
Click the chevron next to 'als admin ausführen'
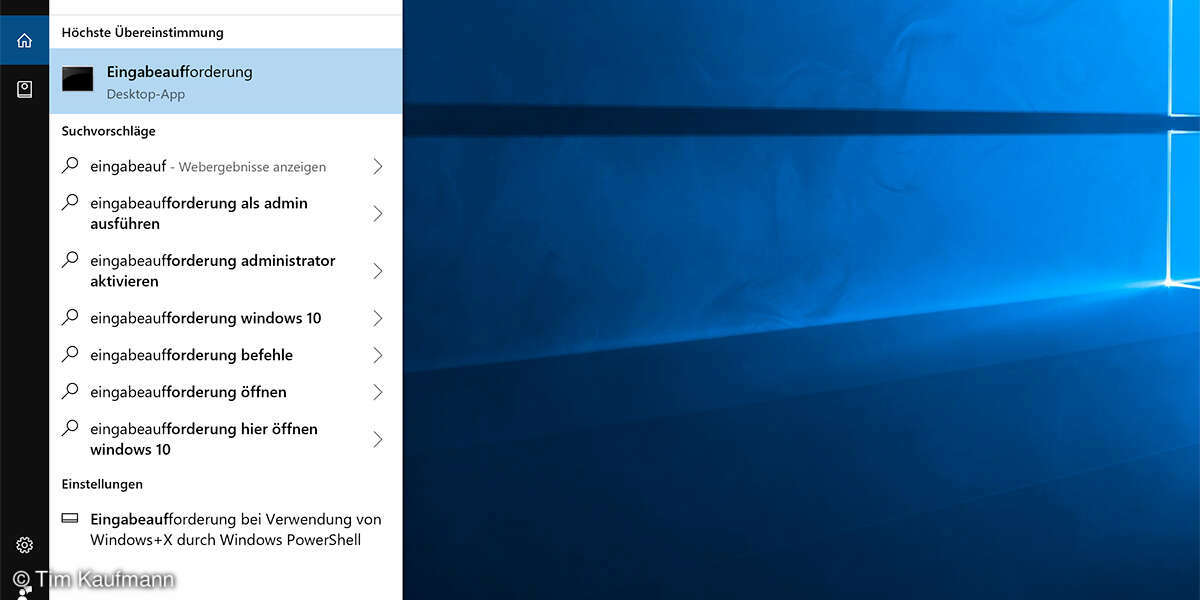pos(378,213)
